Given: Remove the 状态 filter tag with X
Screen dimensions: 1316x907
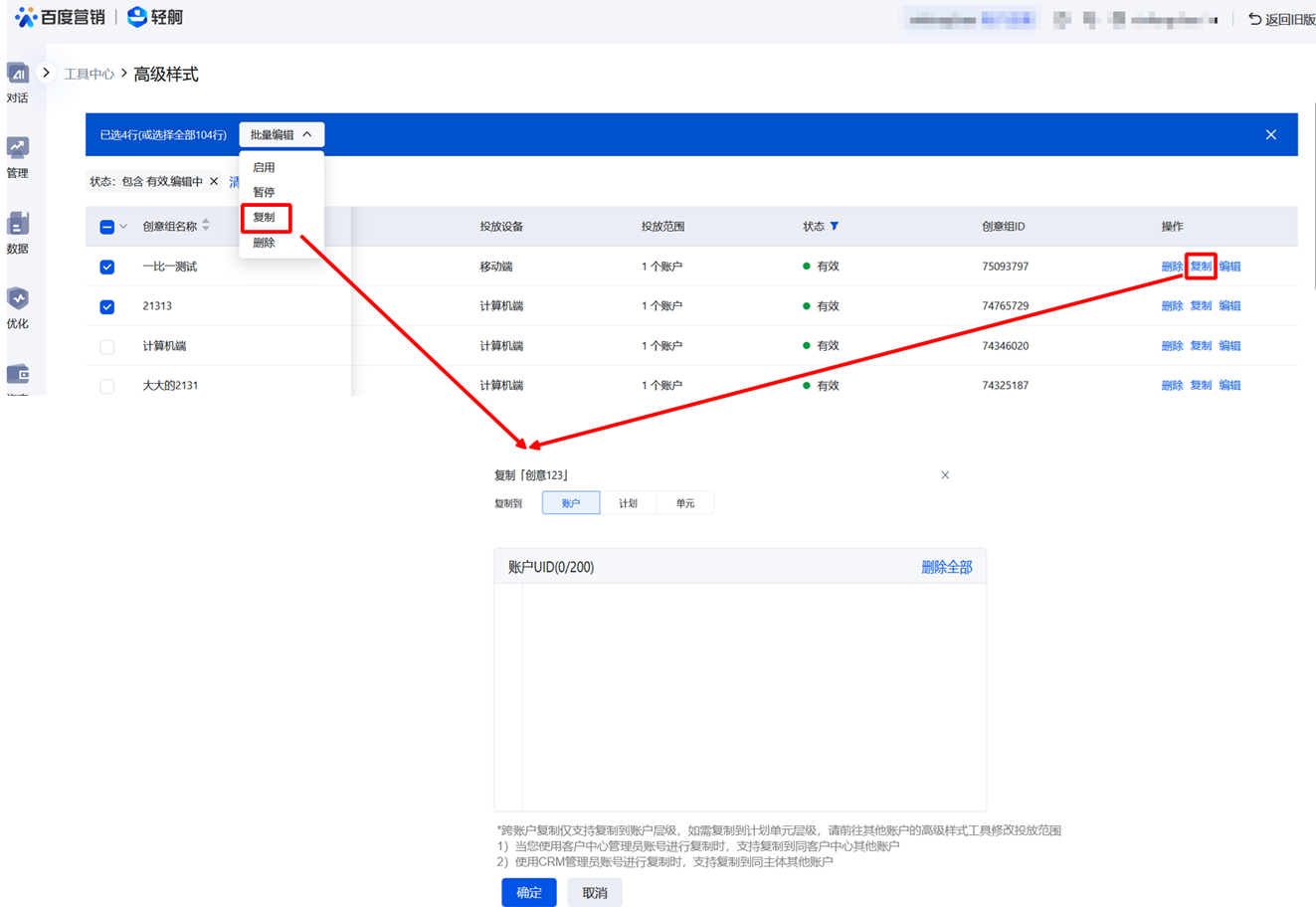Looking at the screenshot, I should click(214, 182).
